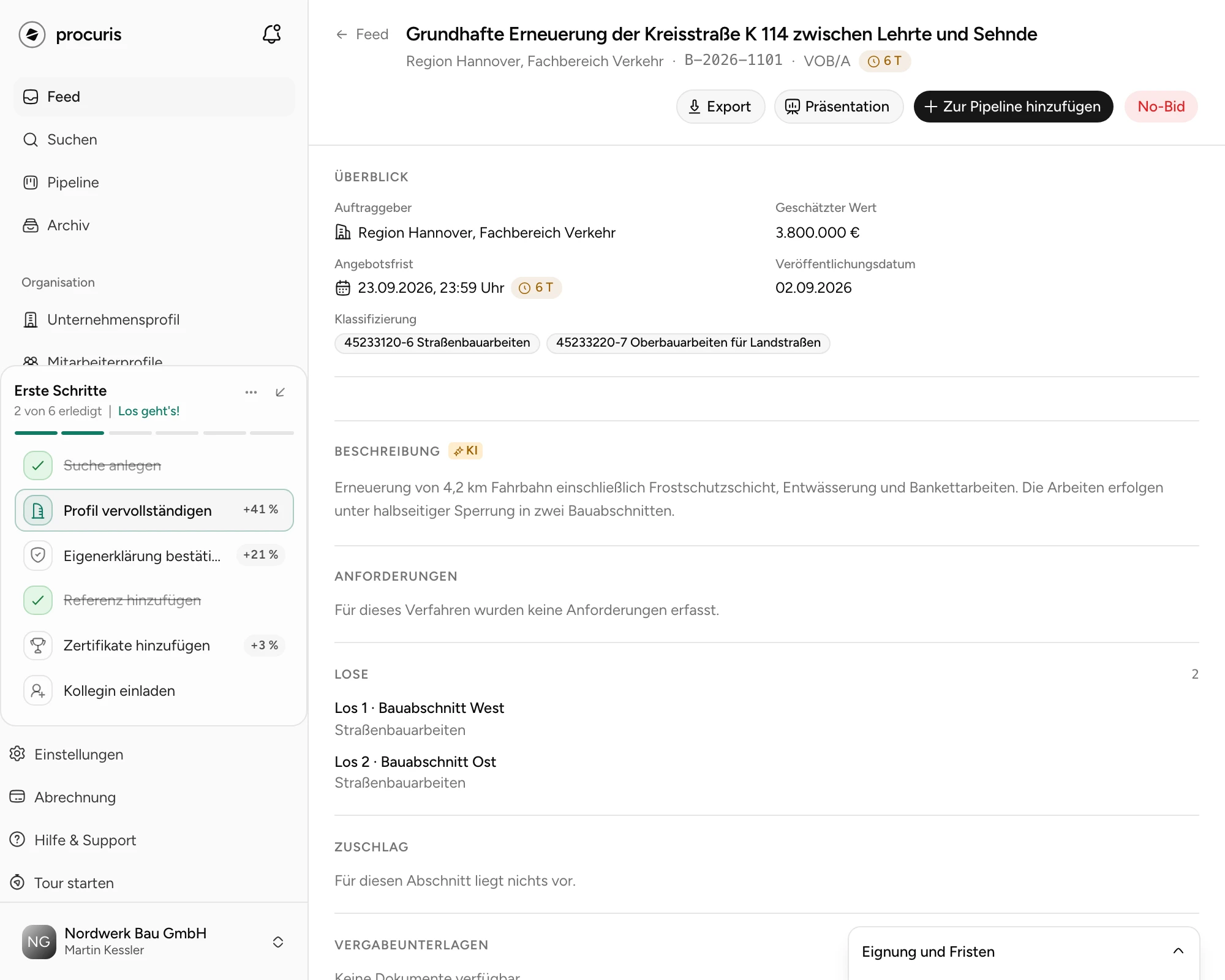Open Unternehmensprofil in the sidebar
1225x980 pixels.
pyautogui.click(x=154, y=320)
